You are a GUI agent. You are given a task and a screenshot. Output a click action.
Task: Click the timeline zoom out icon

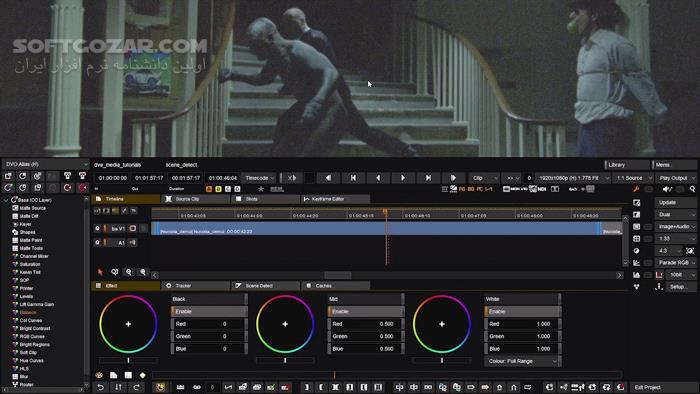click(129, 272)
